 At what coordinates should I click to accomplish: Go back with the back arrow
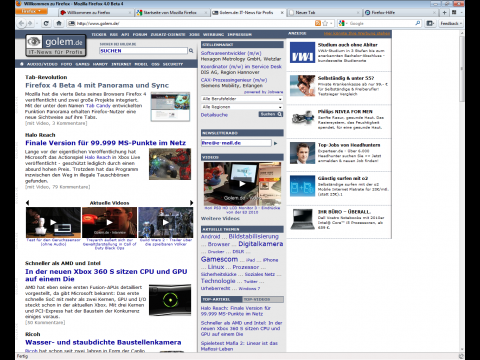tap(21, 23)
